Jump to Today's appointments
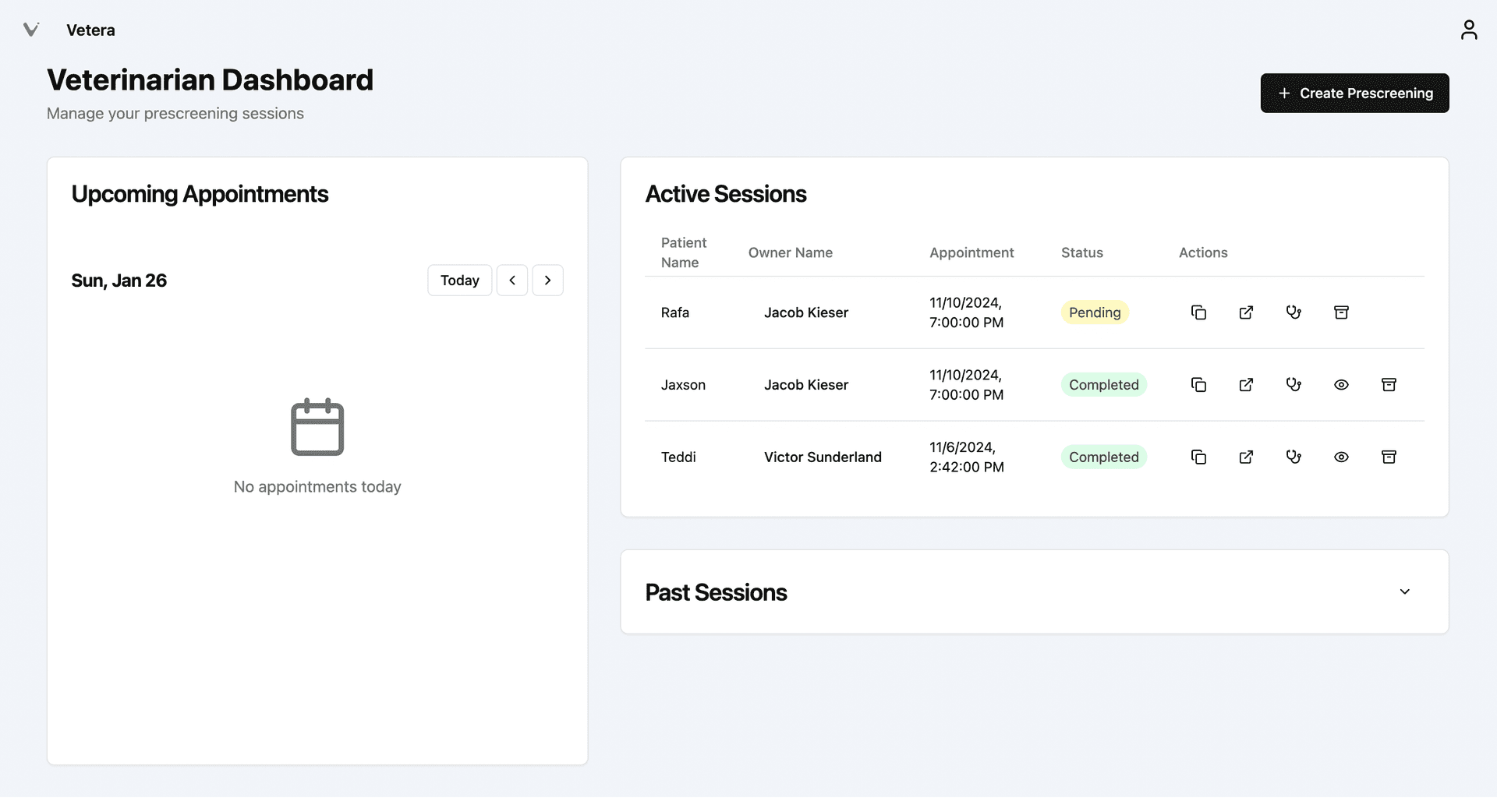This screenshot has width=1497, height=812. click(459, 280)
